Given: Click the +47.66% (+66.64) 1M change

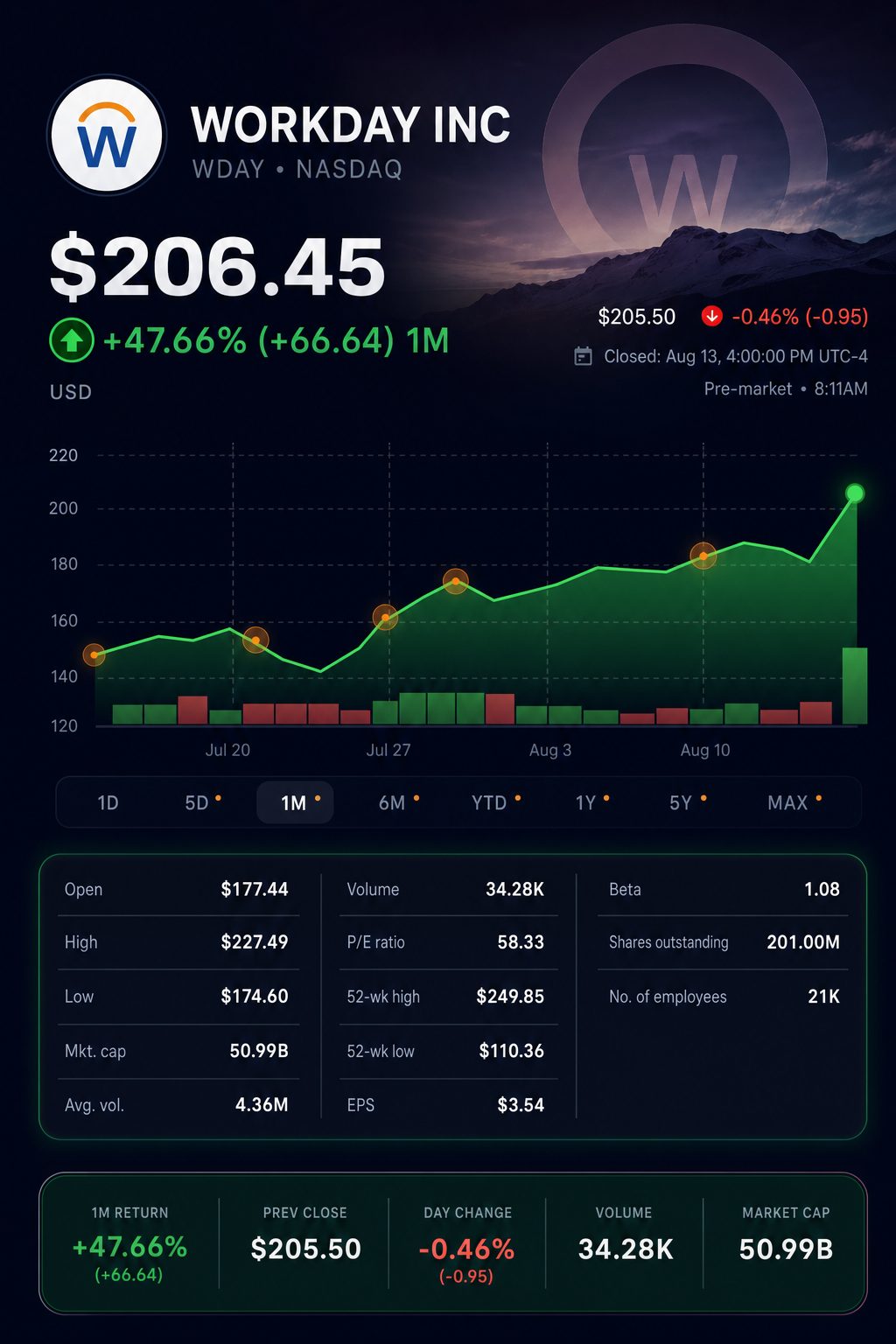Looking at the screenshot, I should [276, 340].
